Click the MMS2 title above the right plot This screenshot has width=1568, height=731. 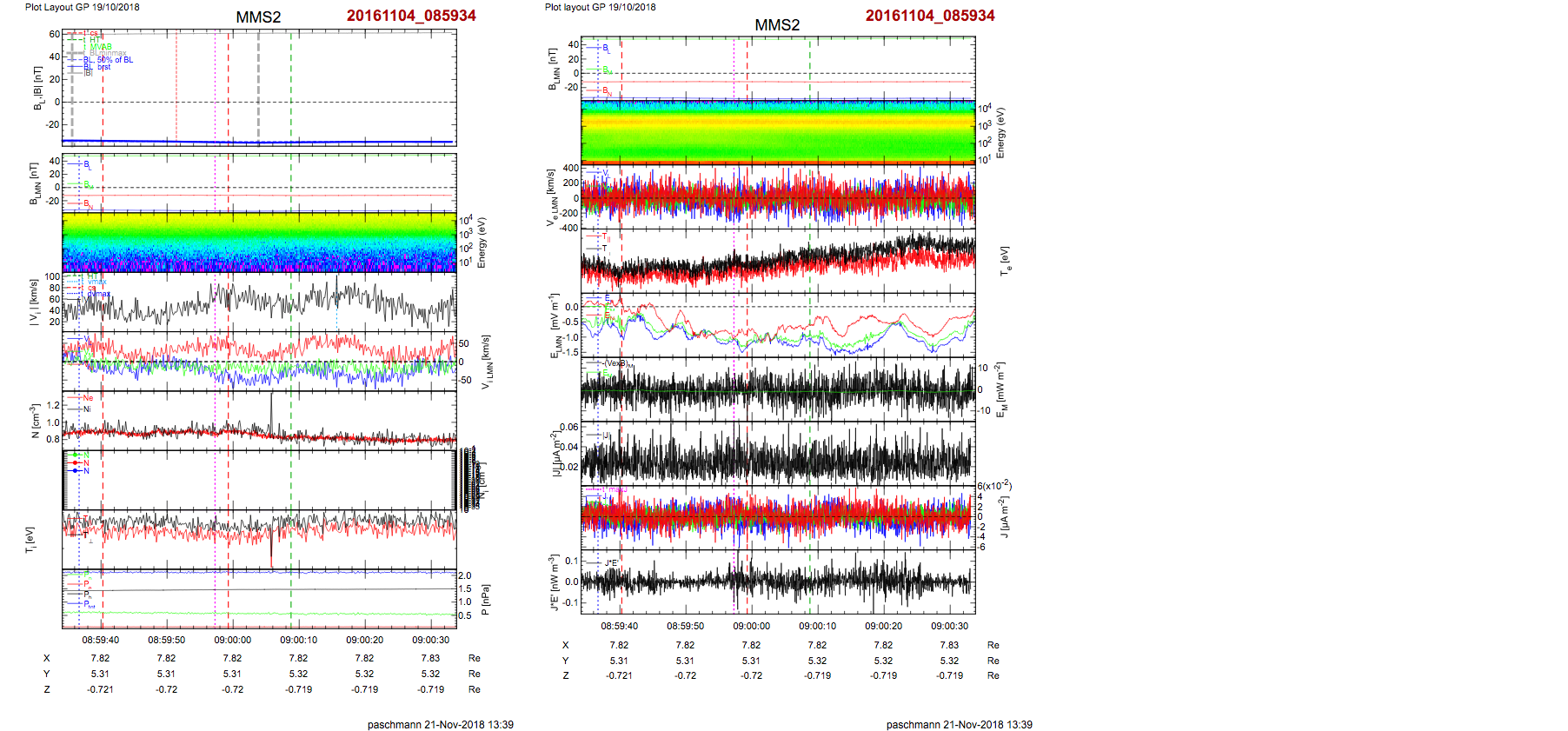pos(776,25)
